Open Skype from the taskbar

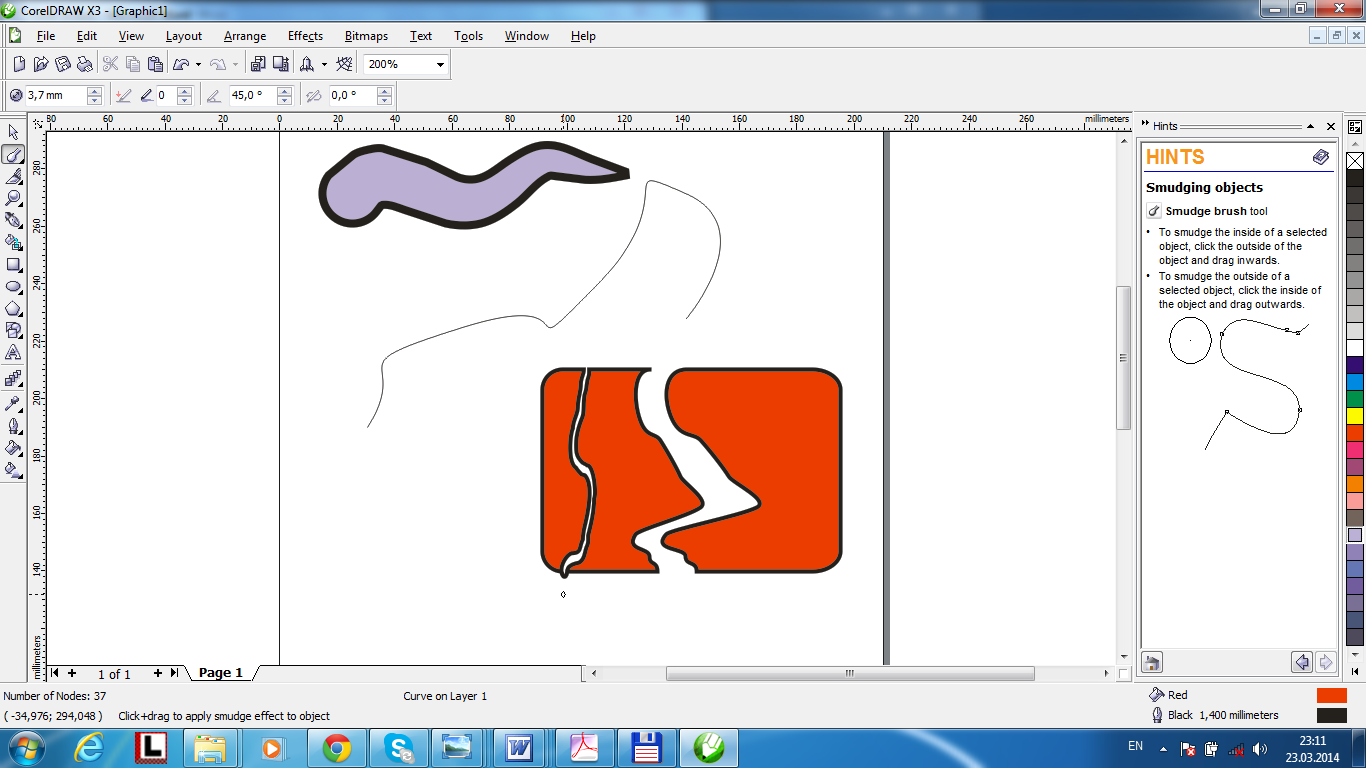(400, 747)
